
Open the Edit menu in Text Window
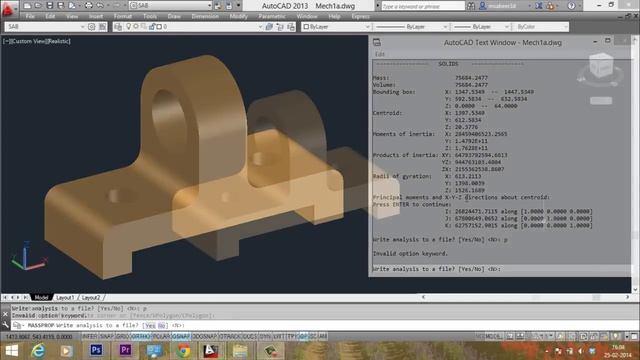380,54
